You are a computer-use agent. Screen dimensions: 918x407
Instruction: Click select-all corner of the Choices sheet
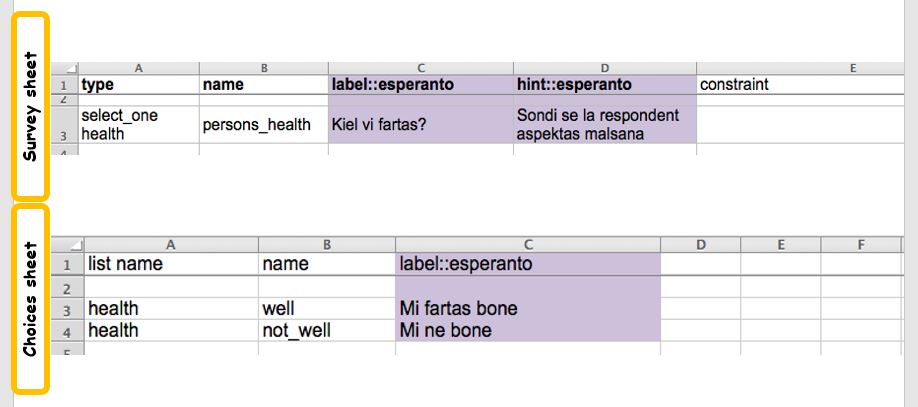tap(65, 244)
